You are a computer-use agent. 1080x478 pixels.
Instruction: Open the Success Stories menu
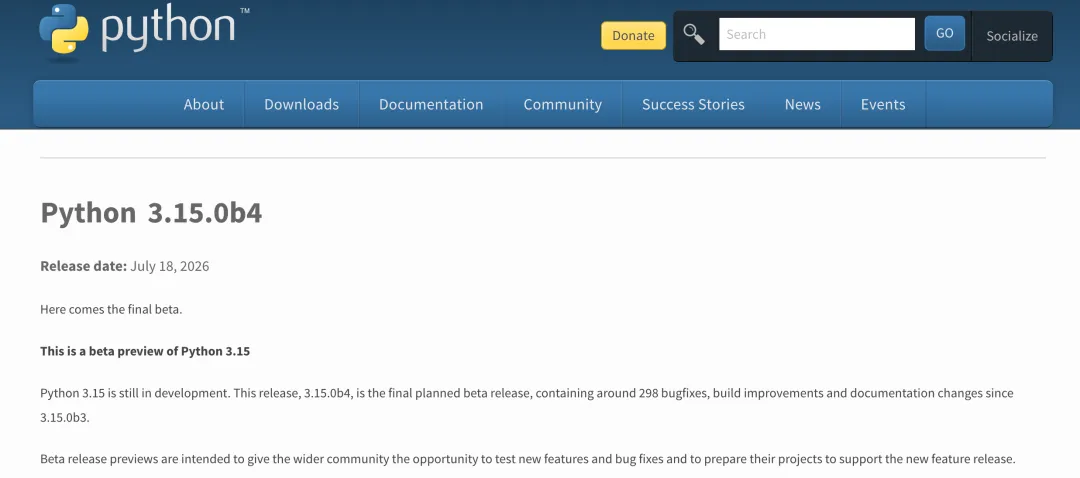click(x=693, y=104)
